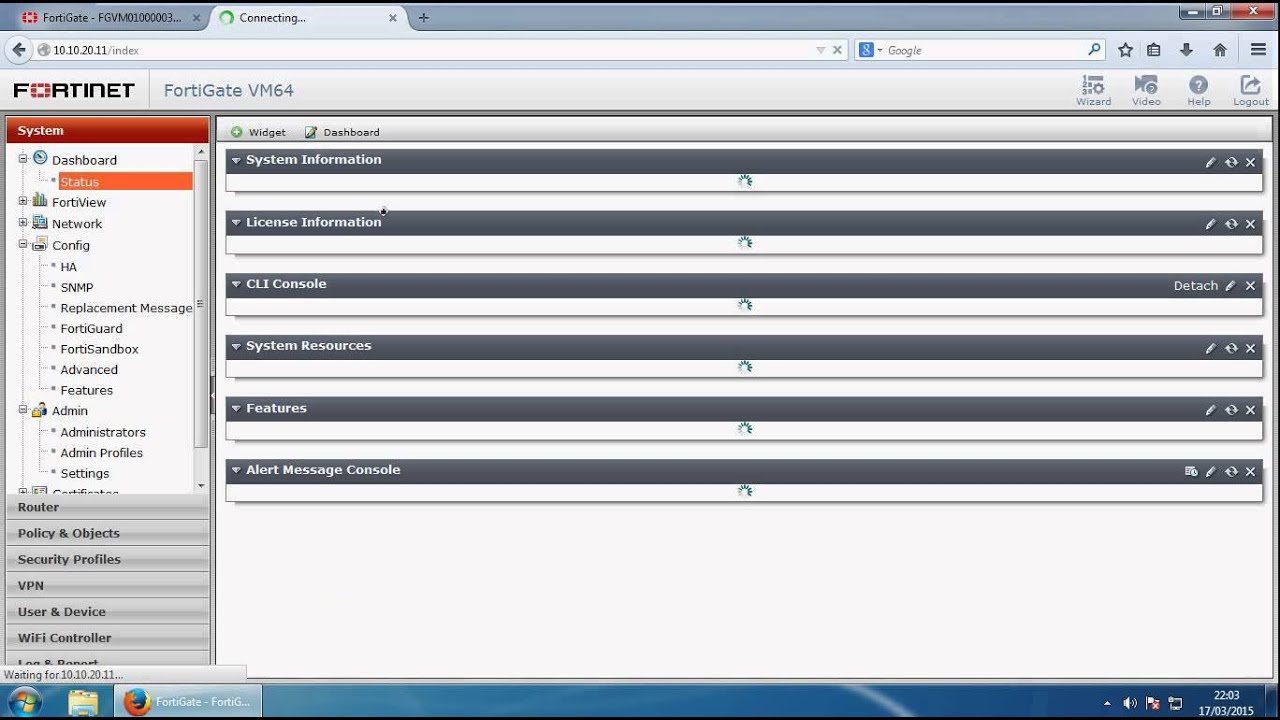Close the CLI Console widget
This screenshot has width=1280, height=720.
1250,286
